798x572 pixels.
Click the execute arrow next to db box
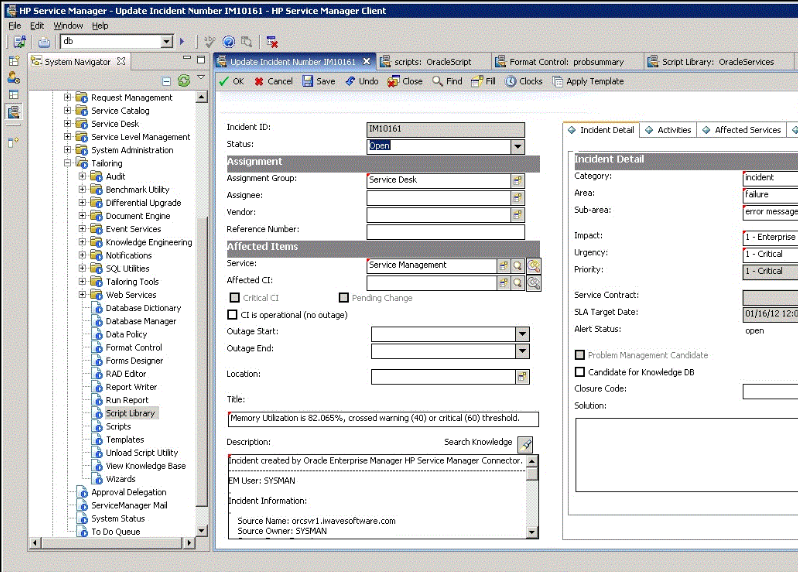(182, 42)
